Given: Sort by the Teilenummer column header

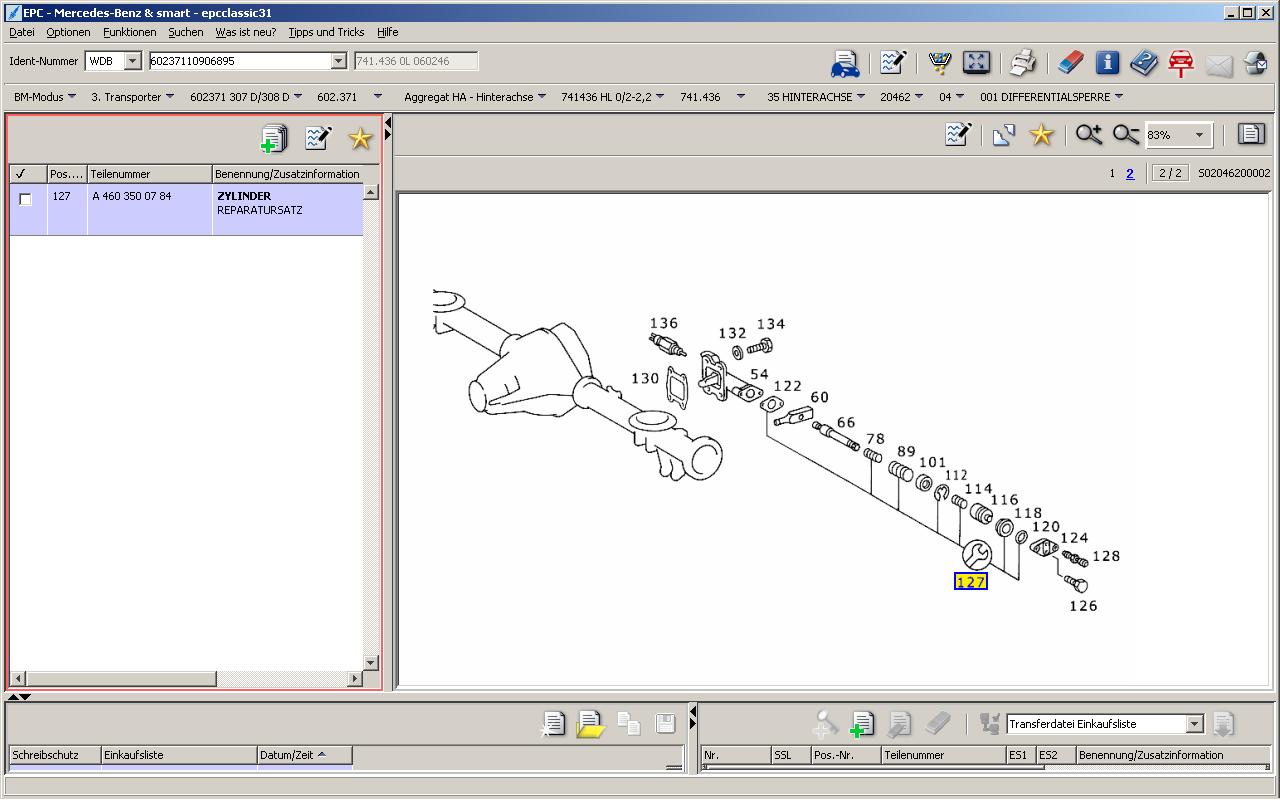Looking at the screenshot, I should point(150,174).
